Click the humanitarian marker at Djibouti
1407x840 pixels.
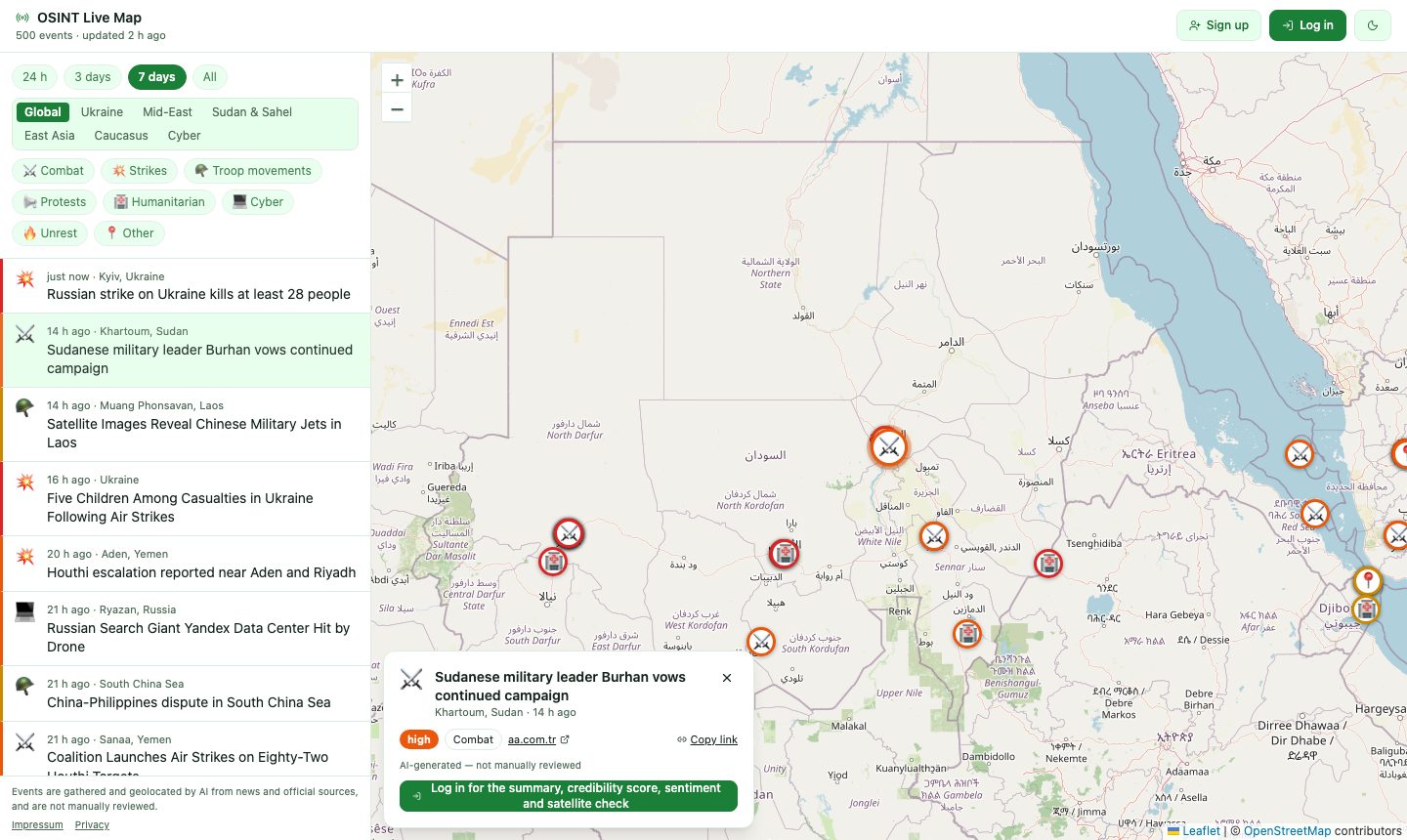(x=1366, y=609)
